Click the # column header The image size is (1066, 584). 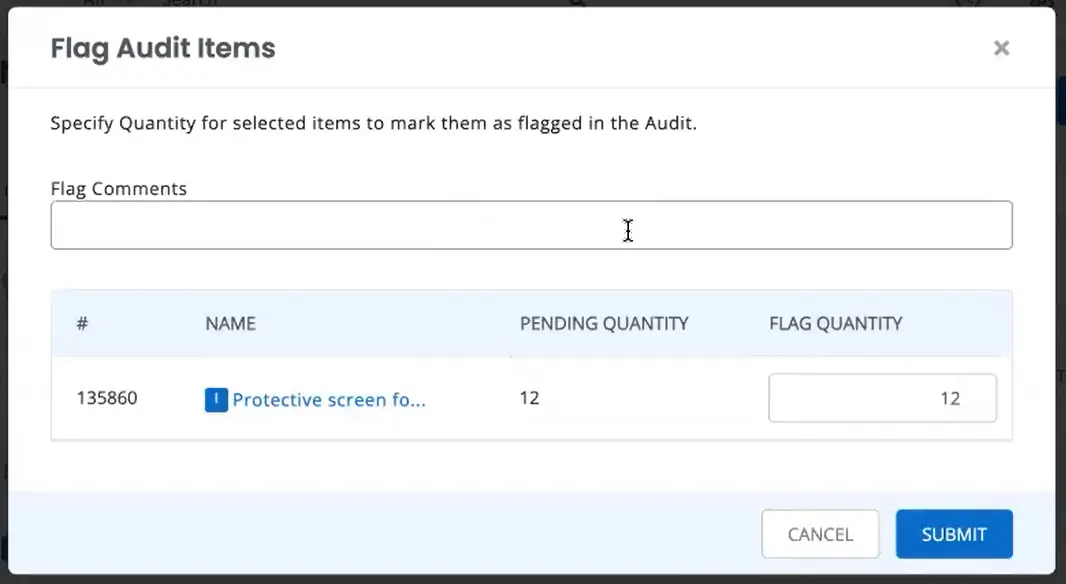click(x=81, y=323)
